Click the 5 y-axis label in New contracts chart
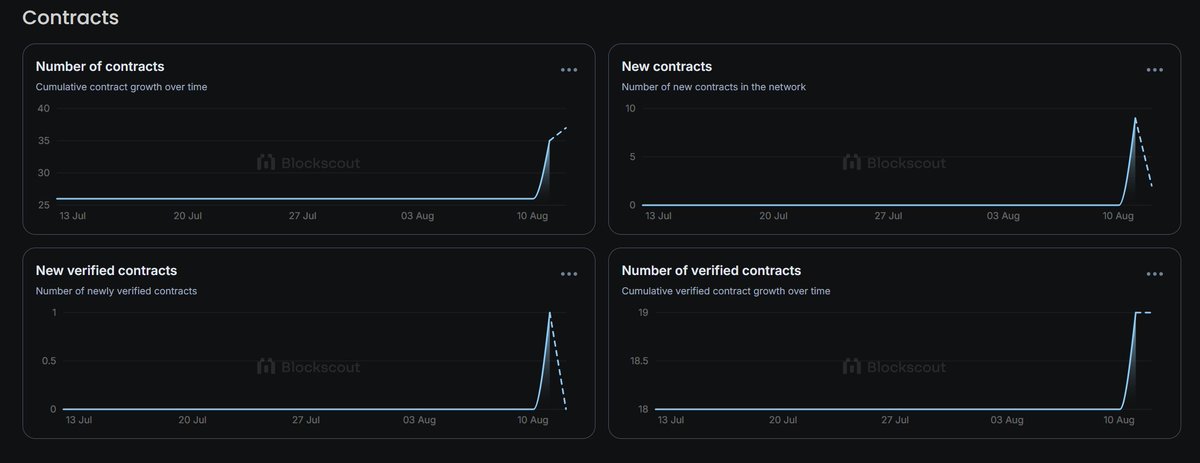 point(633,156)
